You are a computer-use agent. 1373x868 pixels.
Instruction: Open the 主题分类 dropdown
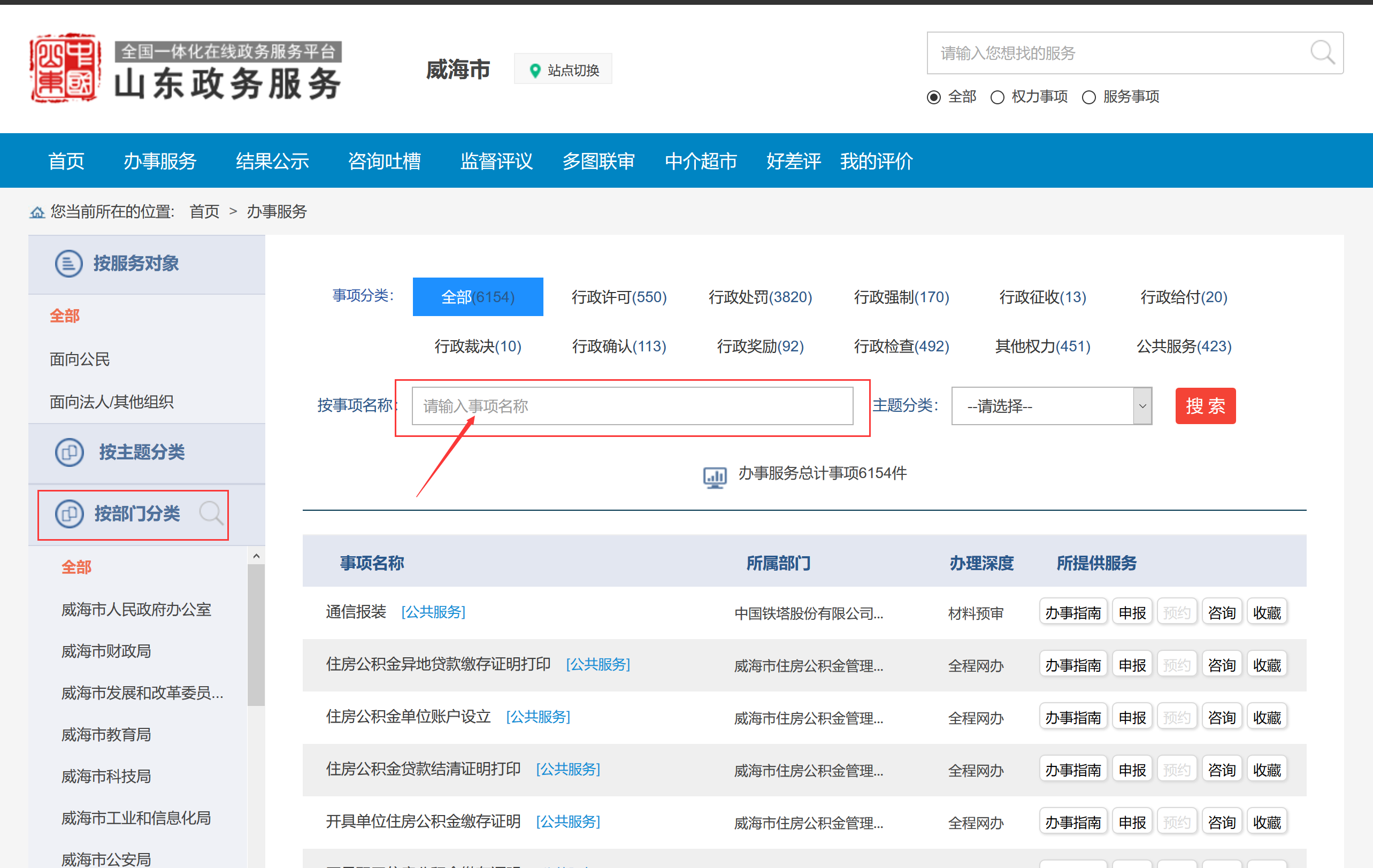[x=1051, y=406]
